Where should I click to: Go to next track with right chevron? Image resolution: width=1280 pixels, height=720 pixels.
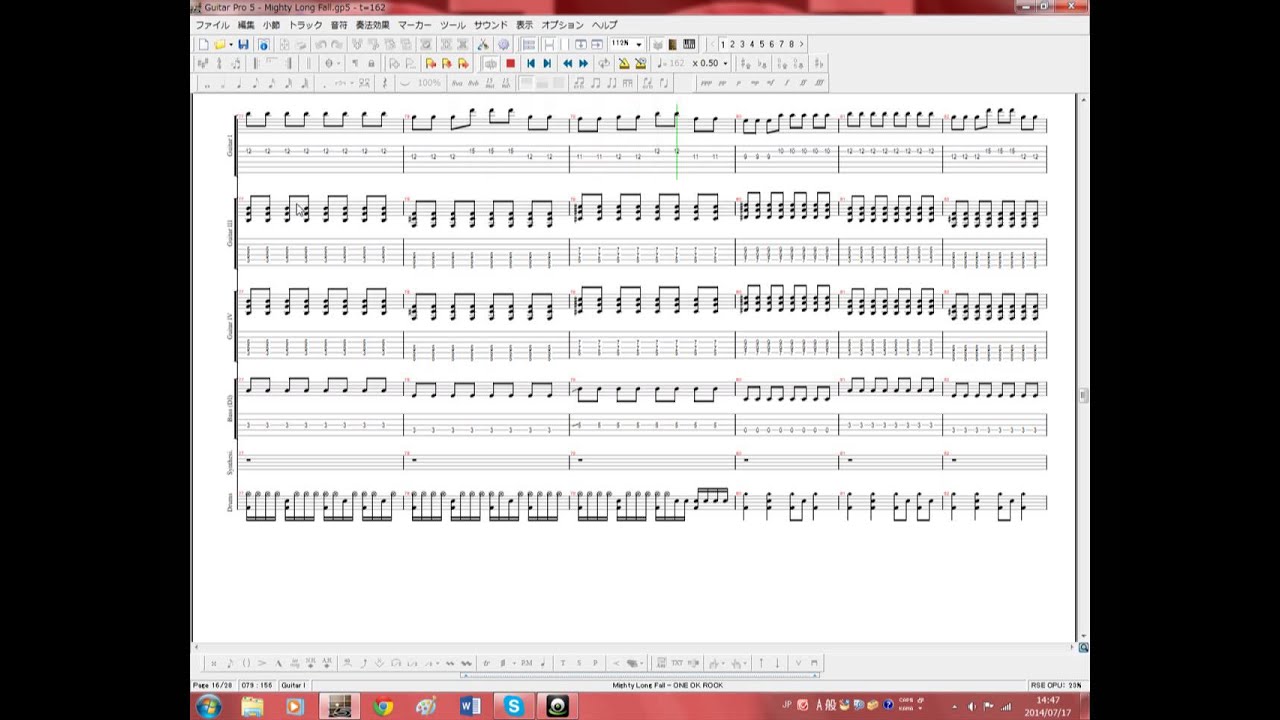(x=801, y=44)
